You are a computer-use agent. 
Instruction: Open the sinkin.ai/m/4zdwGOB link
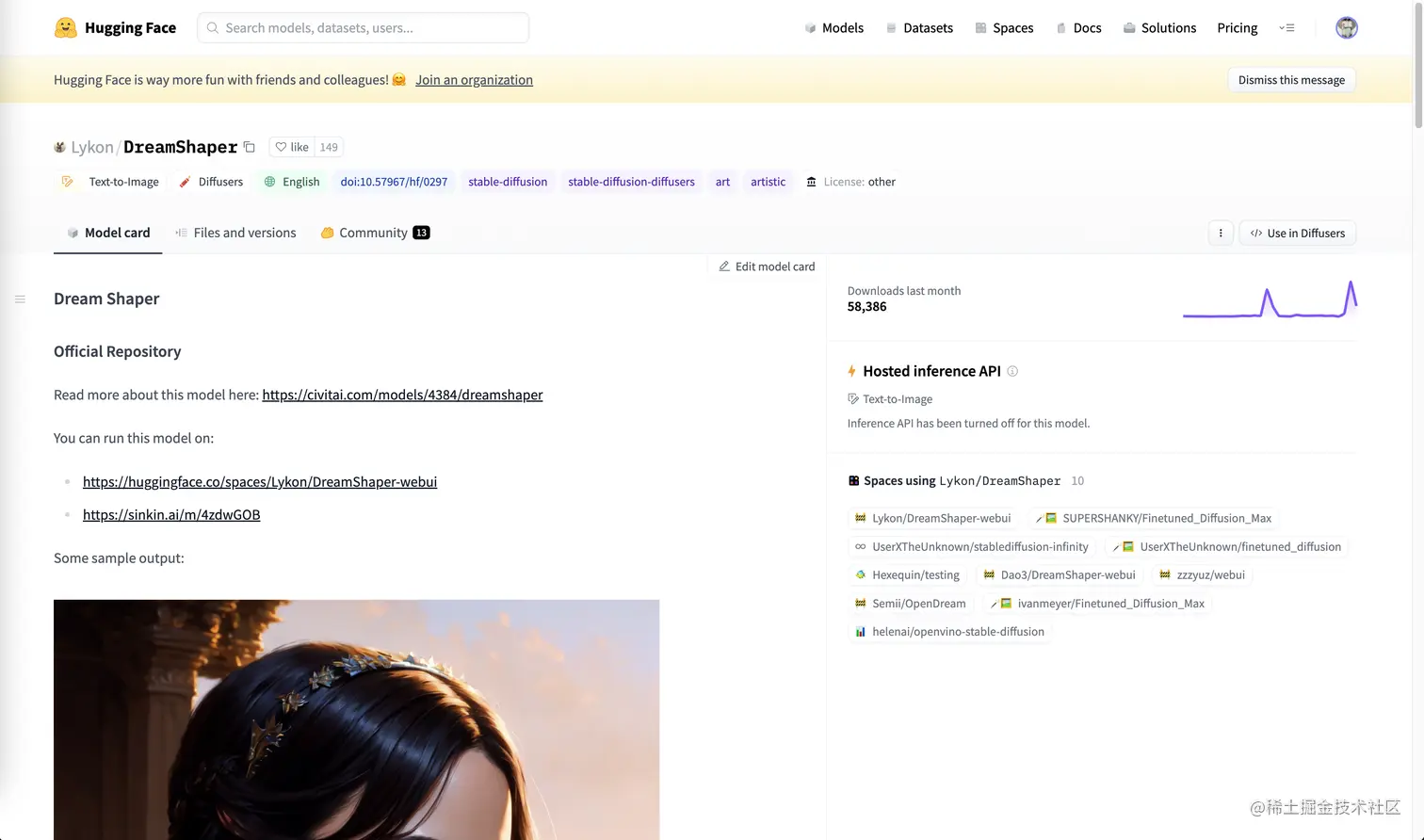(171, 514)
